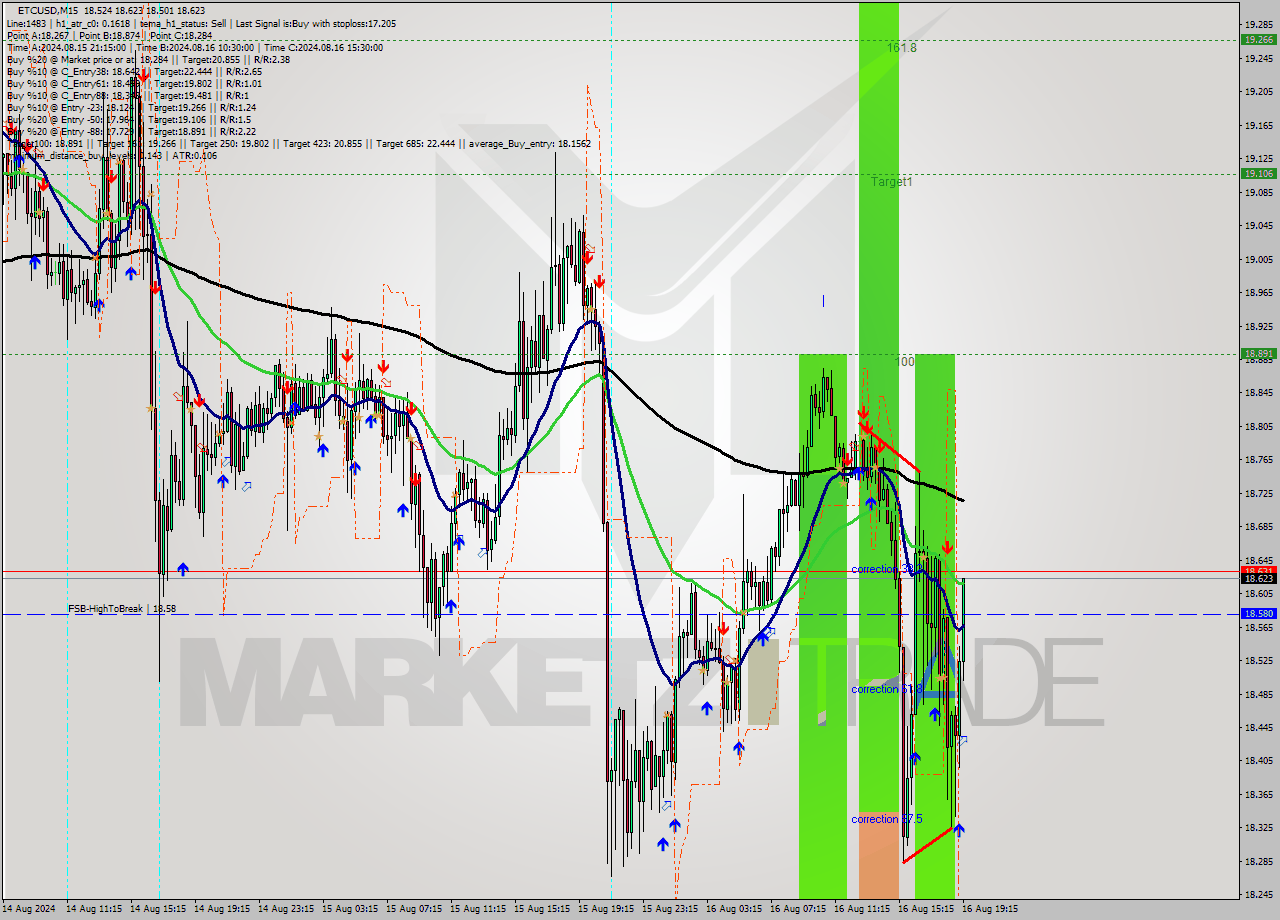Click '16 Aug 19:15' on time axis

[990, 909]
